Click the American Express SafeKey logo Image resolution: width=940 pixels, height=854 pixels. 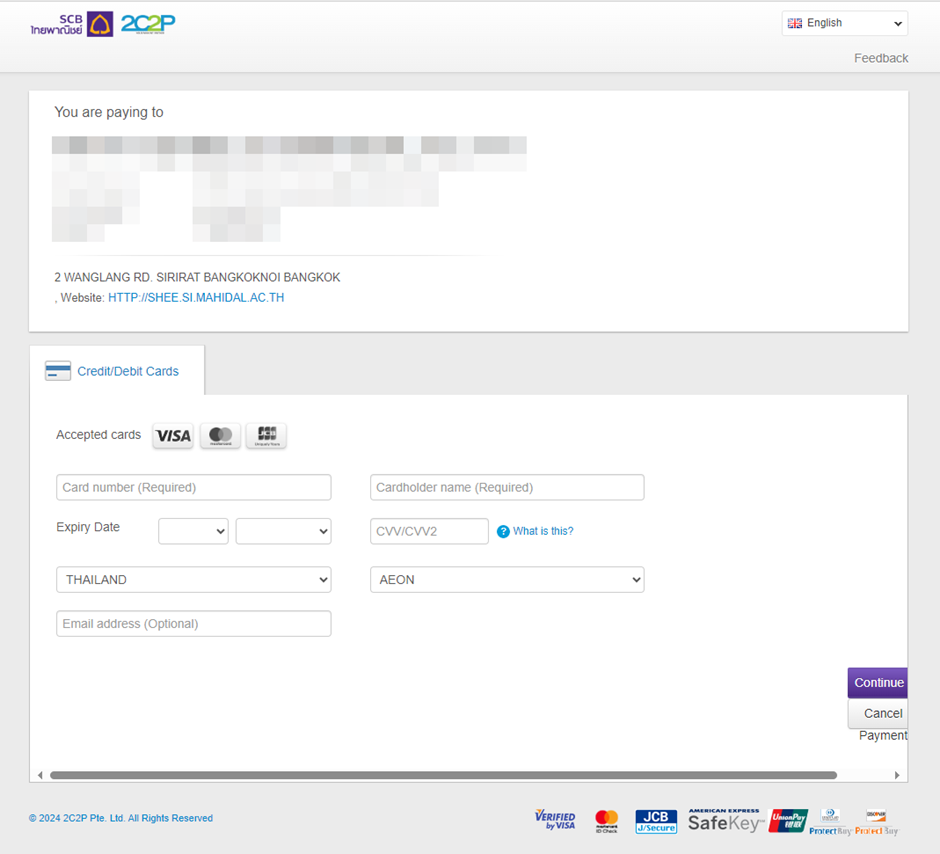[x=724, y=821]
